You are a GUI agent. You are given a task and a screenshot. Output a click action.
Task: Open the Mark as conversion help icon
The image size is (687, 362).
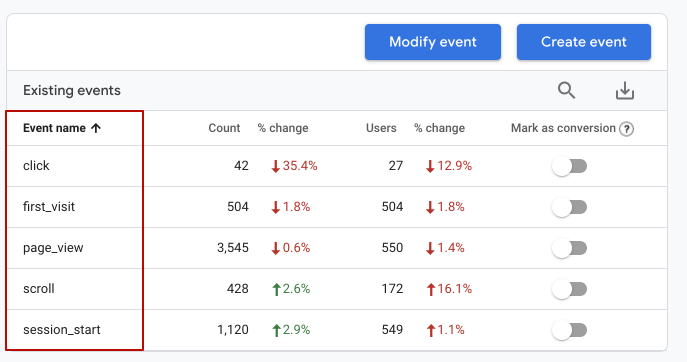tap(627, 129)
